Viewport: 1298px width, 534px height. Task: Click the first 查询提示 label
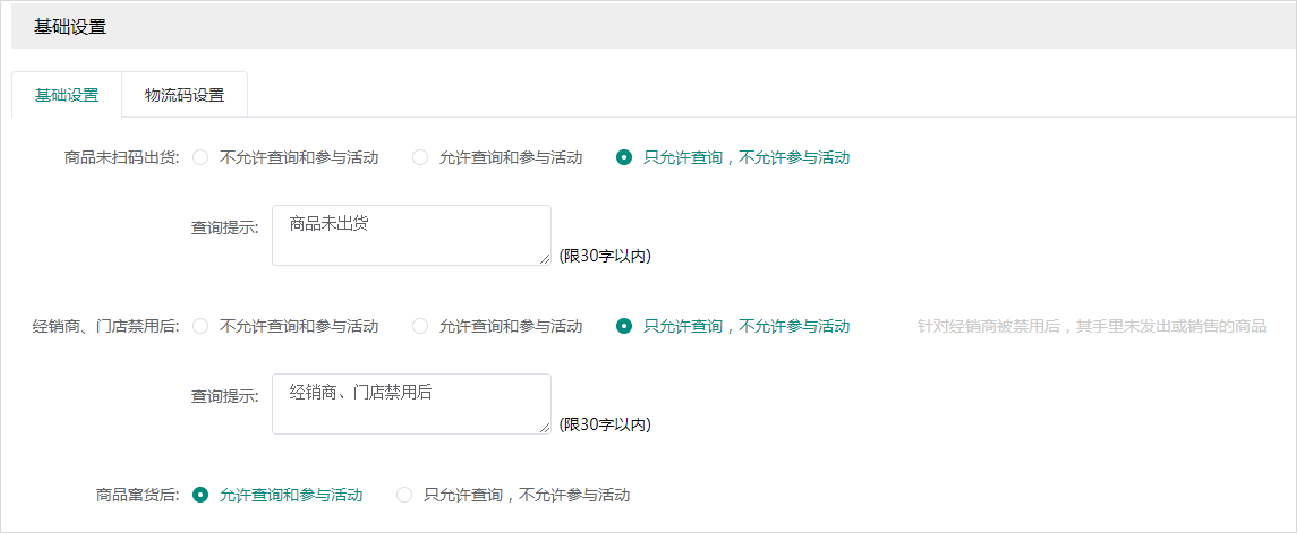pos(225,227)
